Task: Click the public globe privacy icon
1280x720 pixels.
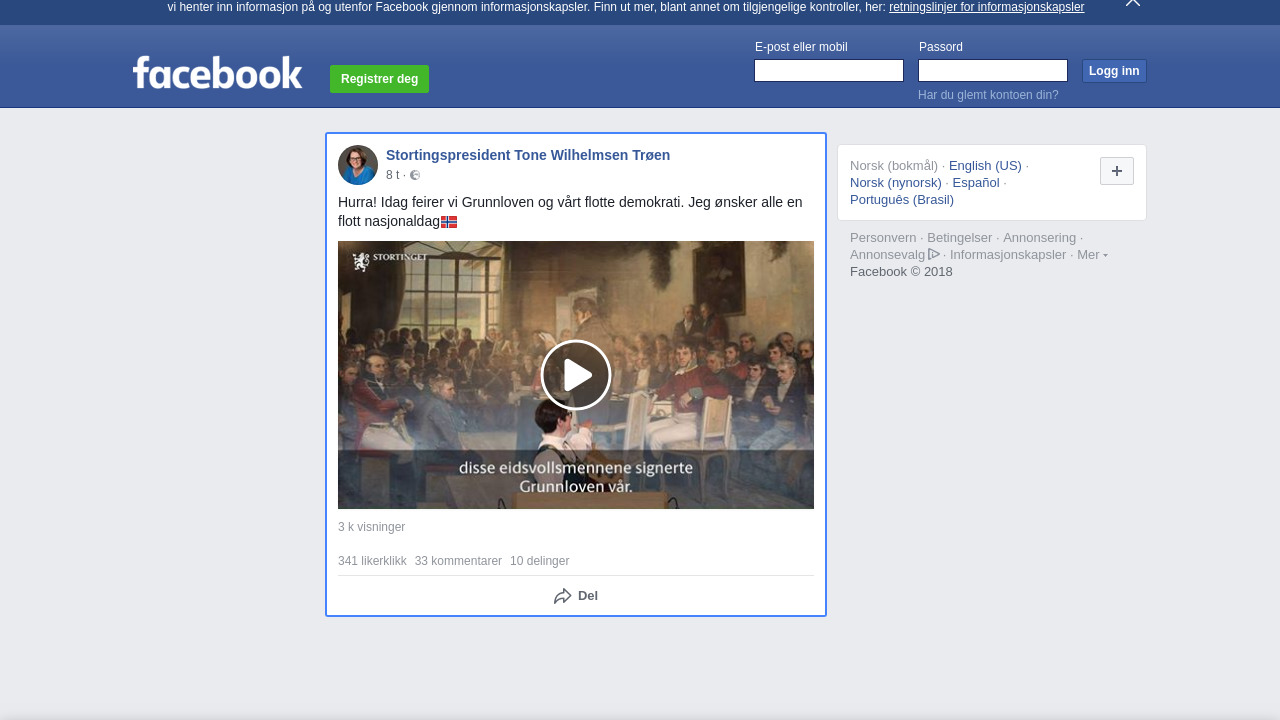Action: pyautogui.click(x=415, y=175)
